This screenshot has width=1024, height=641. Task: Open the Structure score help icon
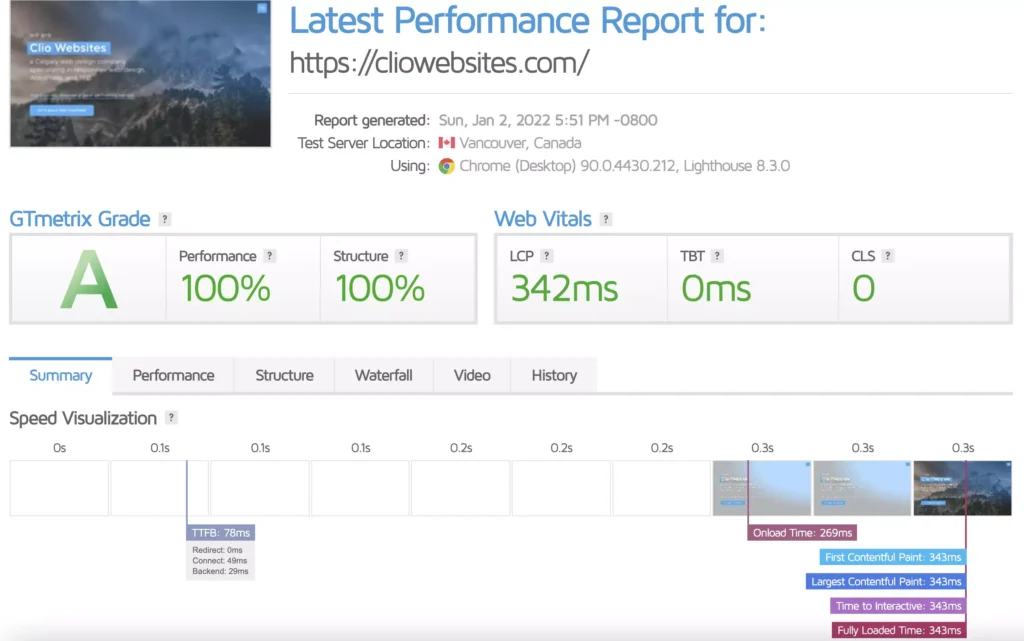[401, 256]
